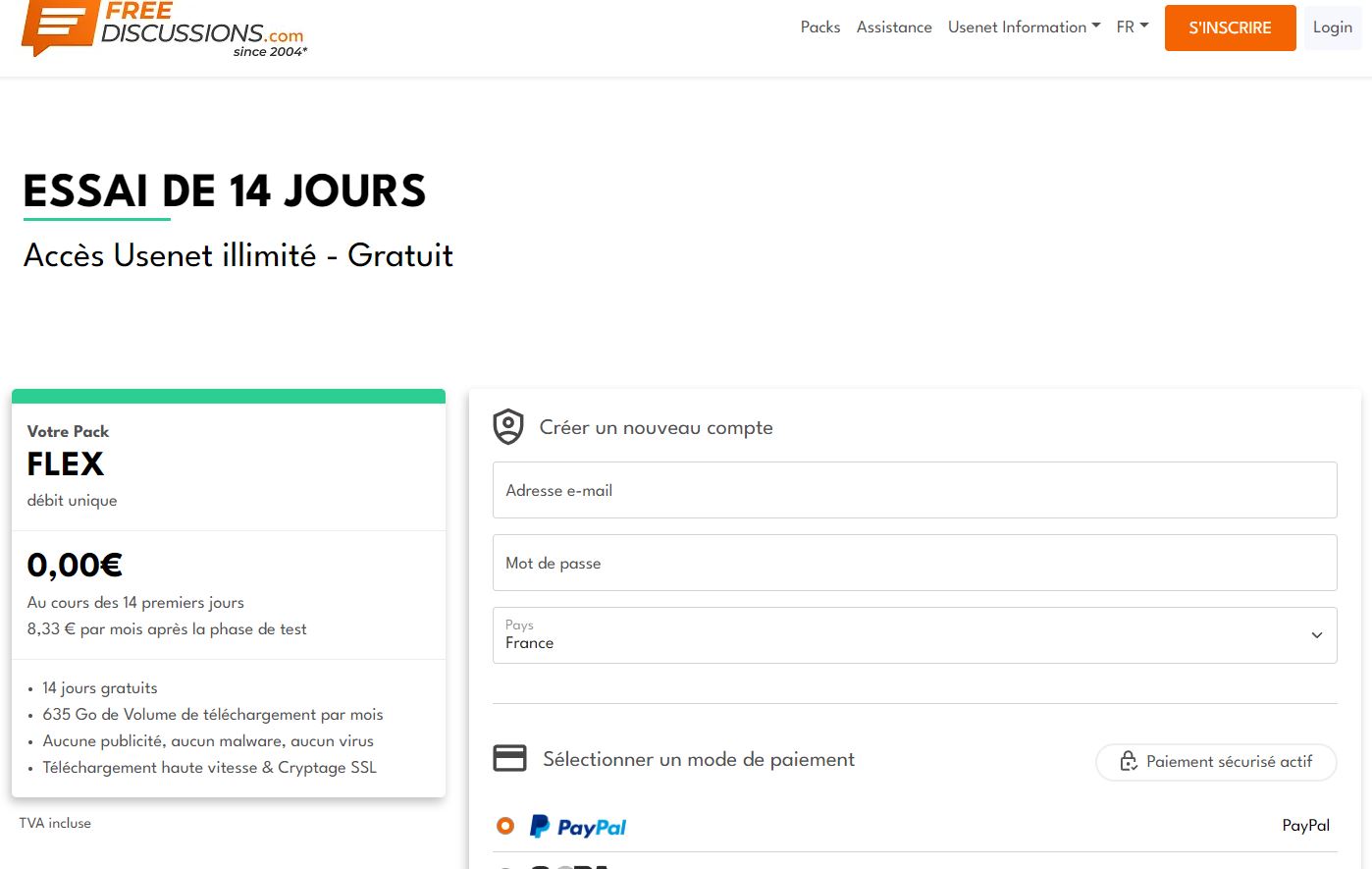
Task: Click the PayPal text label on right
Action: pos(1305,826)
